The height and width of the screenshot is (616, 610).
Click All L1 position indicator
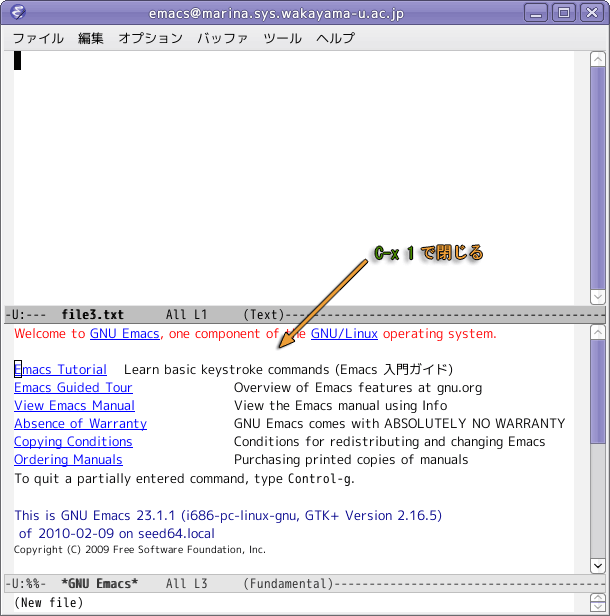[x=186, y=315]
